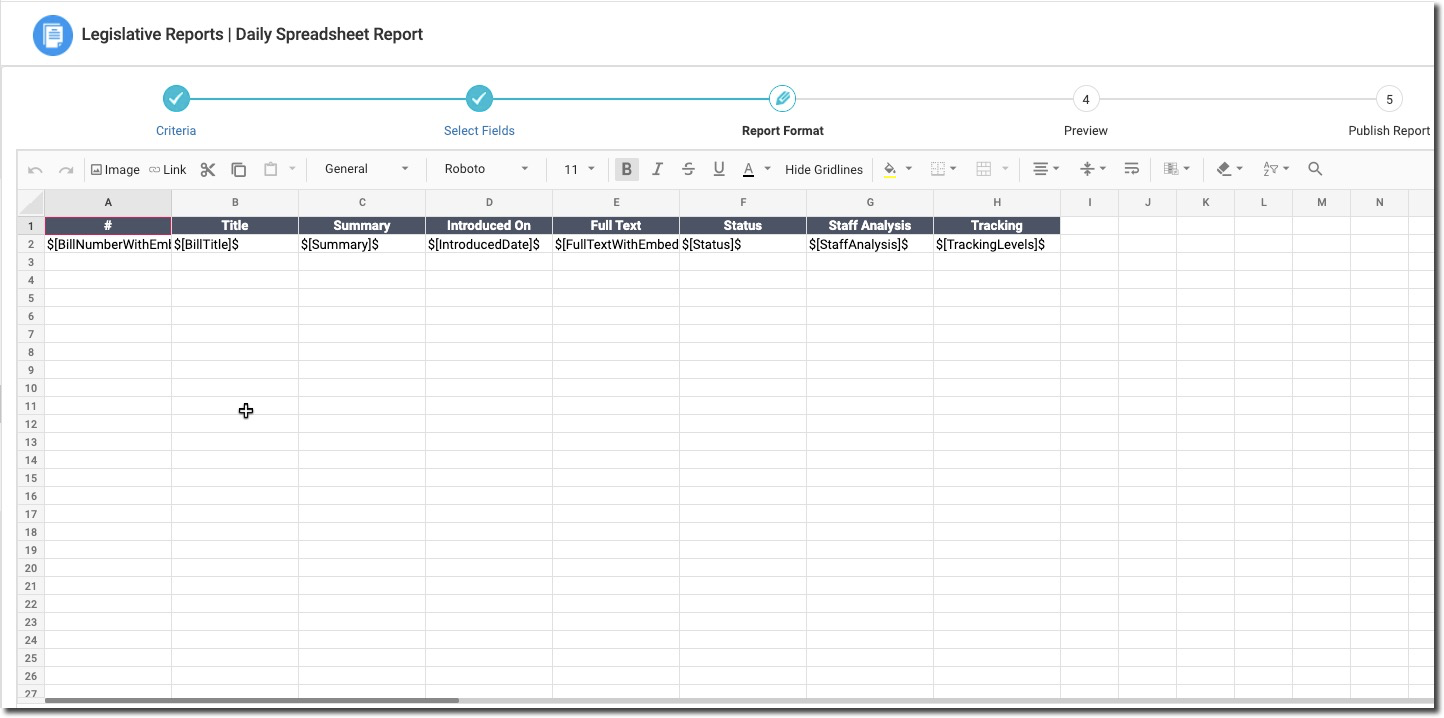Select the 'Summary' header cell
The height and width of the screenshot is (718, 1444).
point(362,226)
